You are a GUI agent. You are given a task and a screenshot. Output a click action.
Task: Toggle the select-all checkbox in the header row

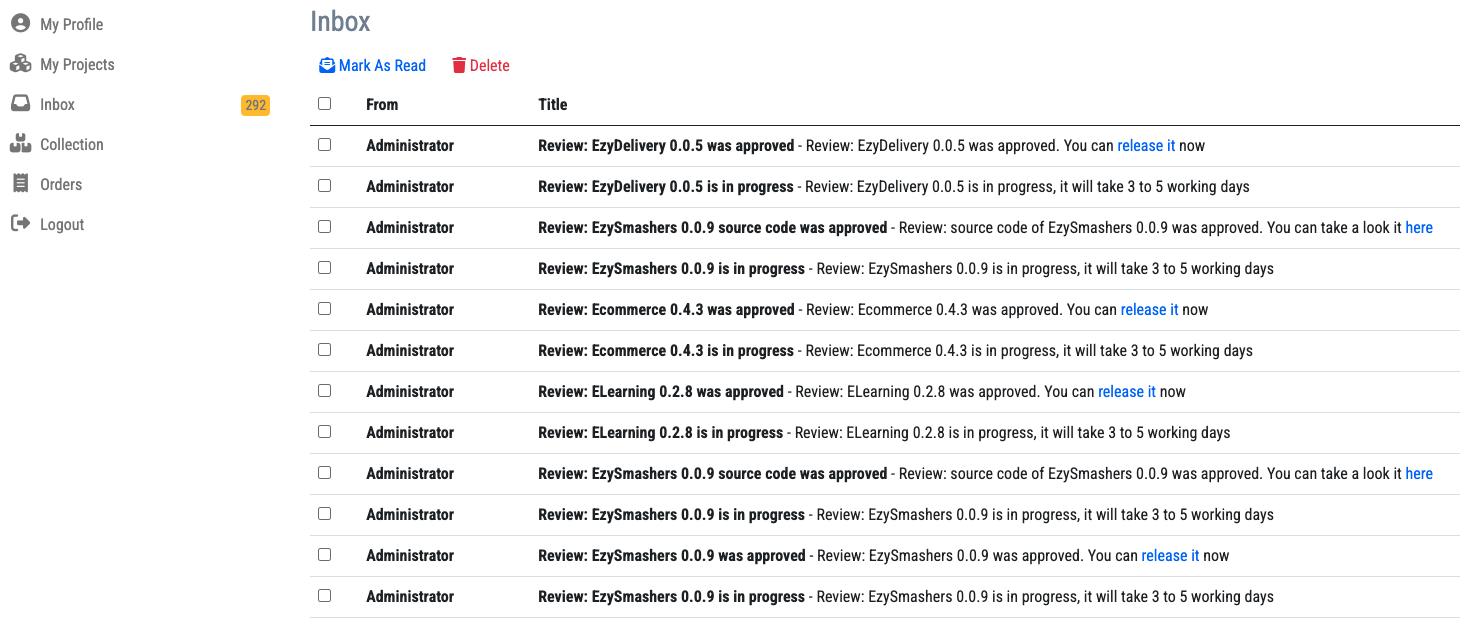[324, 103]
